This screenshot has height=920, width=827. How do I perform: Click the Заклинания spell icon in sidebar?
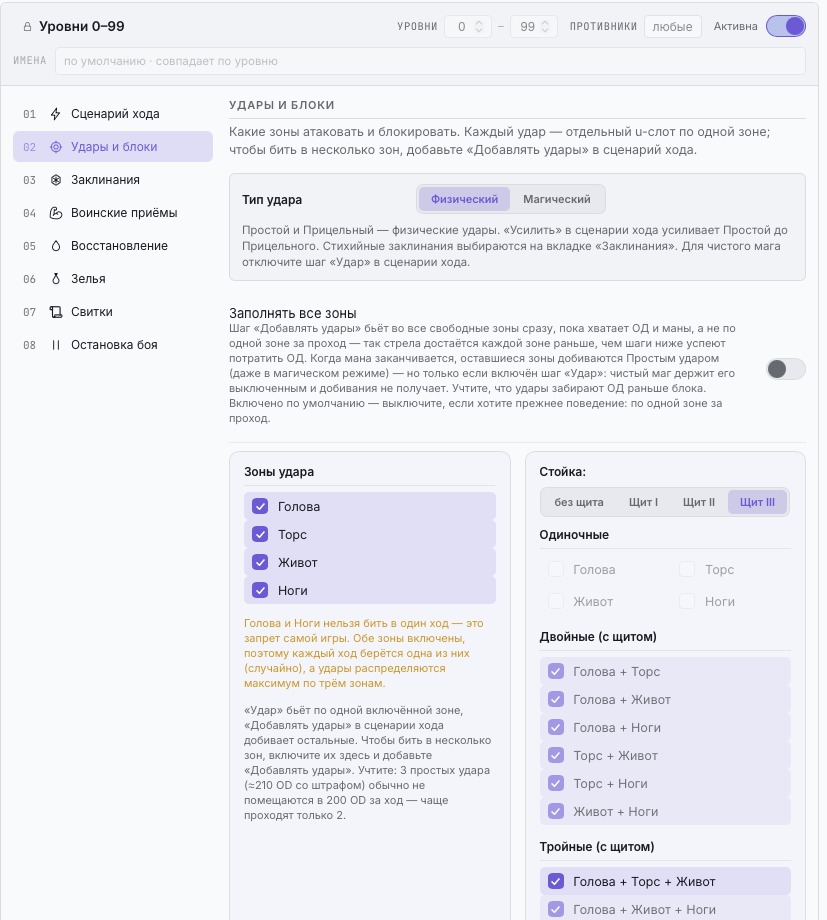(x=56, y=180)
